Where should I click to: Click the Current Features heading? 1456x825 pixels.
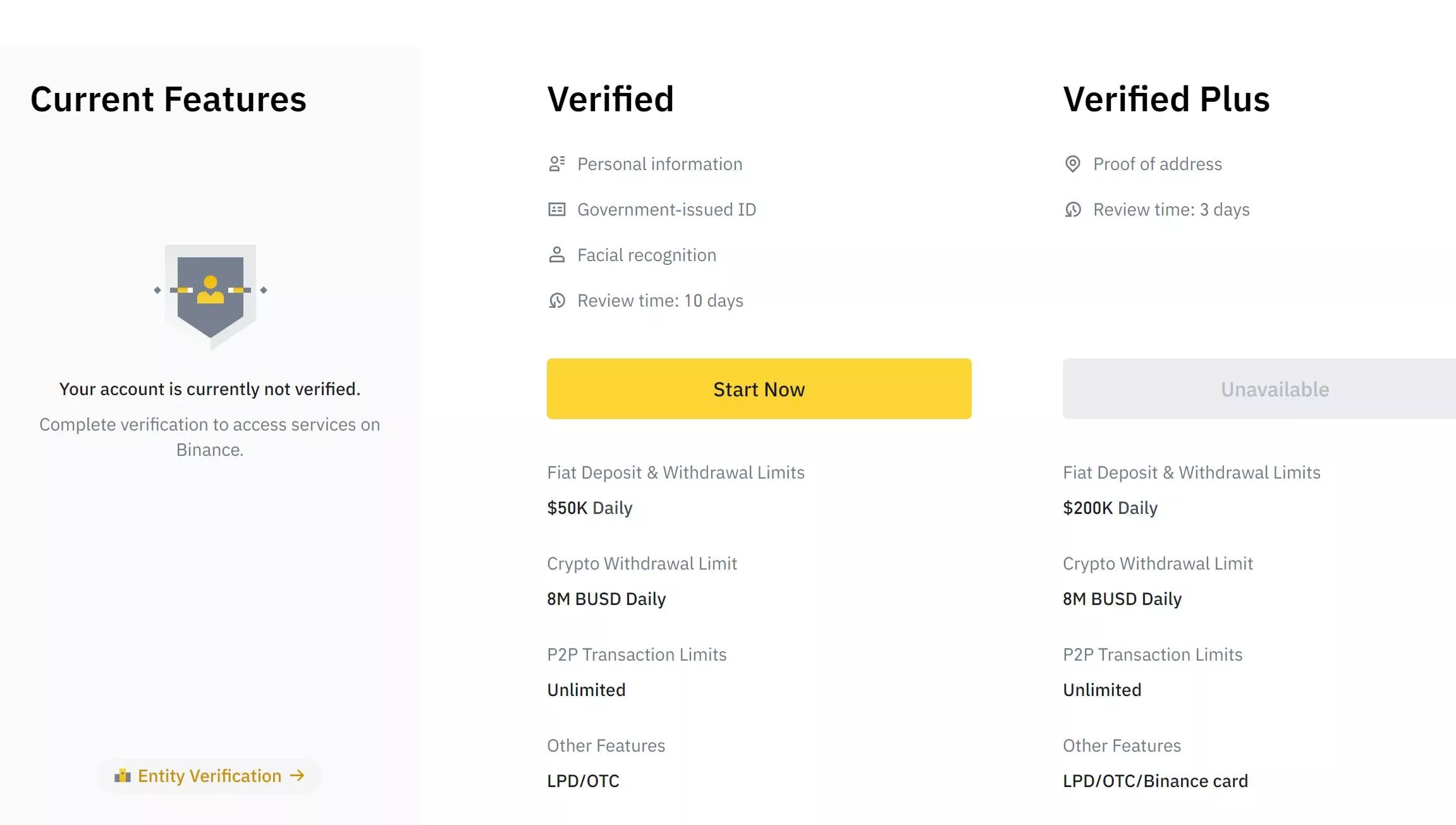[x=168, y=99]
